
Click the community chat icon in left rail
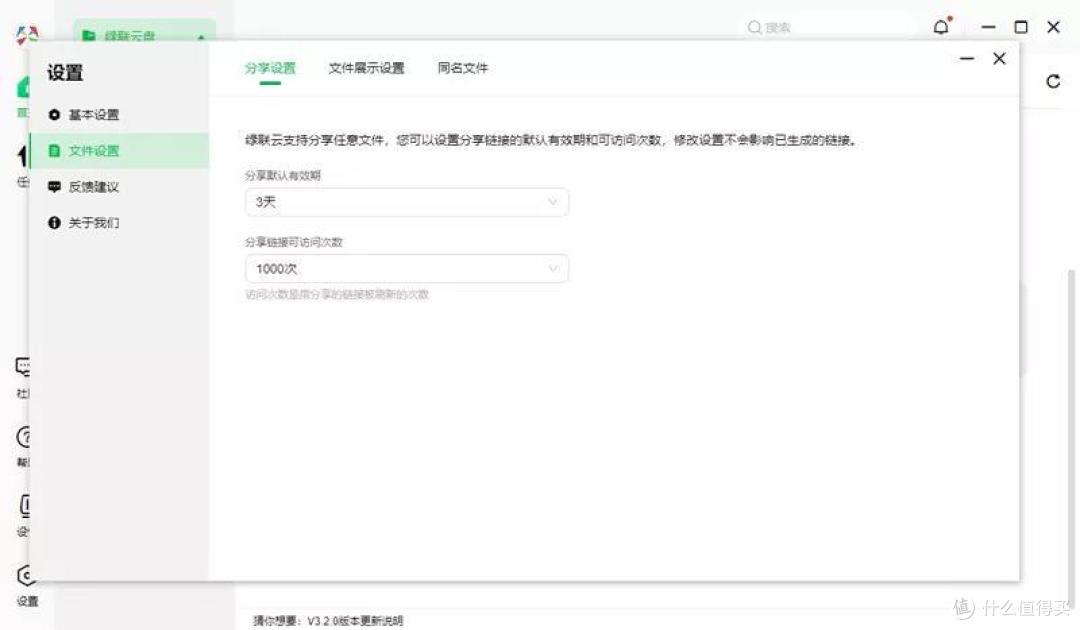tap(23, 367)
